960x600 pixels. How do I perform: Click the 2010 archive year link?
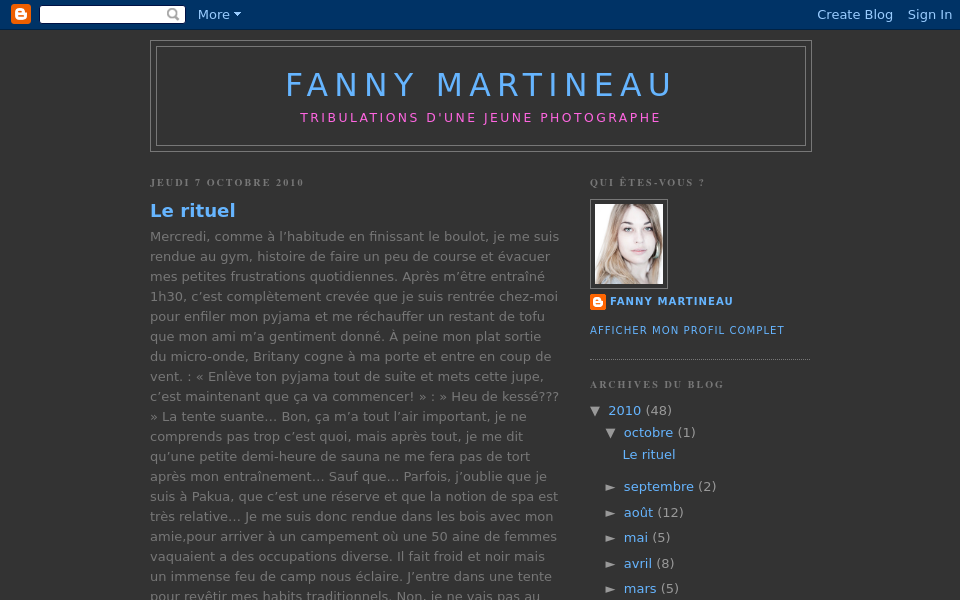coord(625,410)
